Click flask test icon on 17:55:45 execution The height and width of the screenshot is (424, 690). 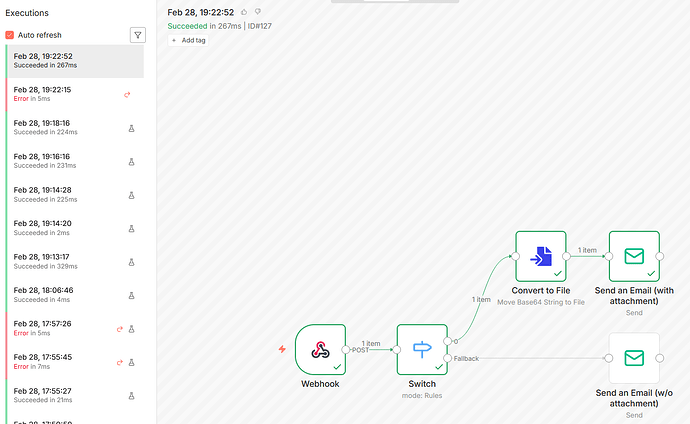coord(131,362)
